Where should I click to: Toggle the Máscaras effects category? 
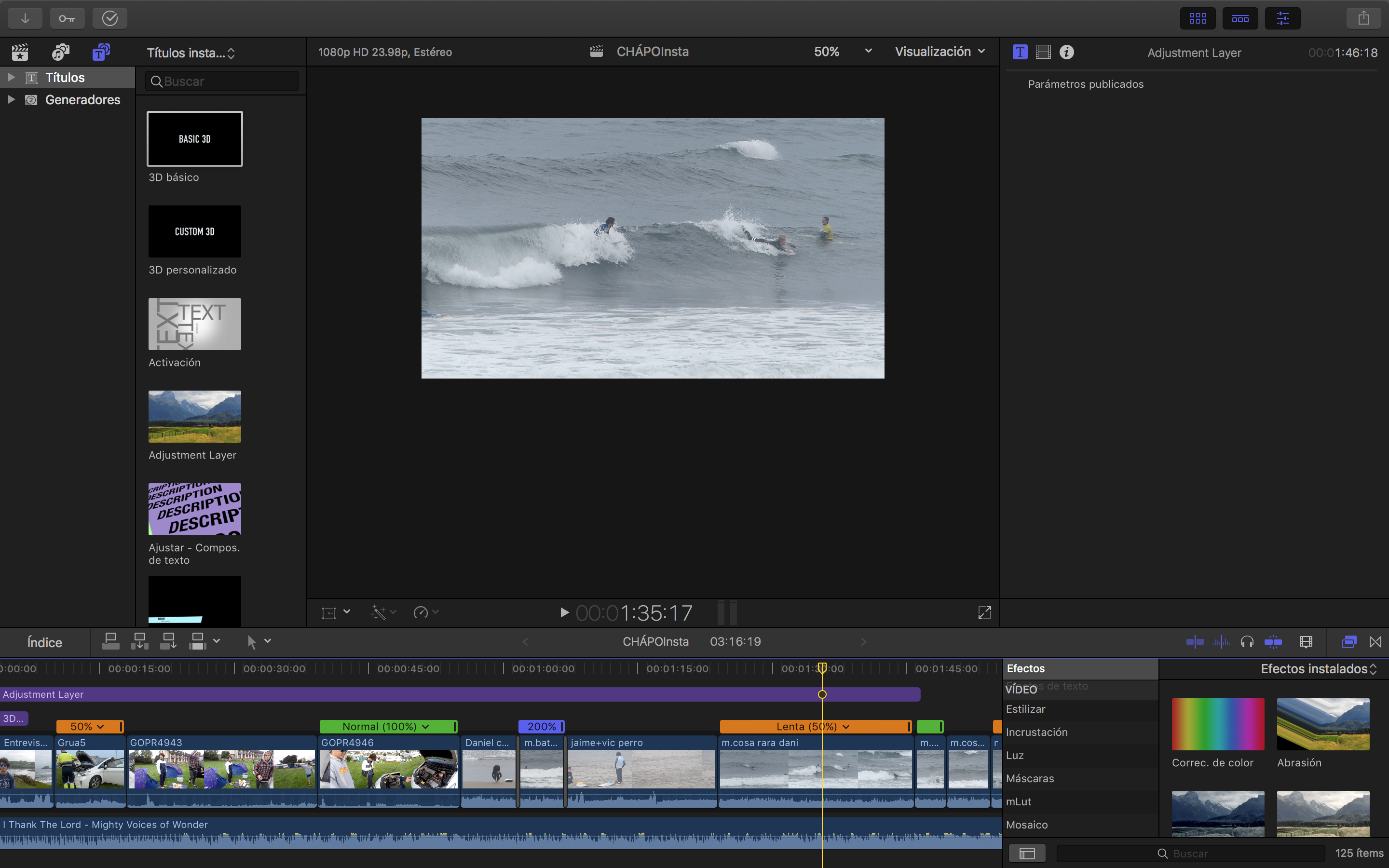coord(1030,778)
